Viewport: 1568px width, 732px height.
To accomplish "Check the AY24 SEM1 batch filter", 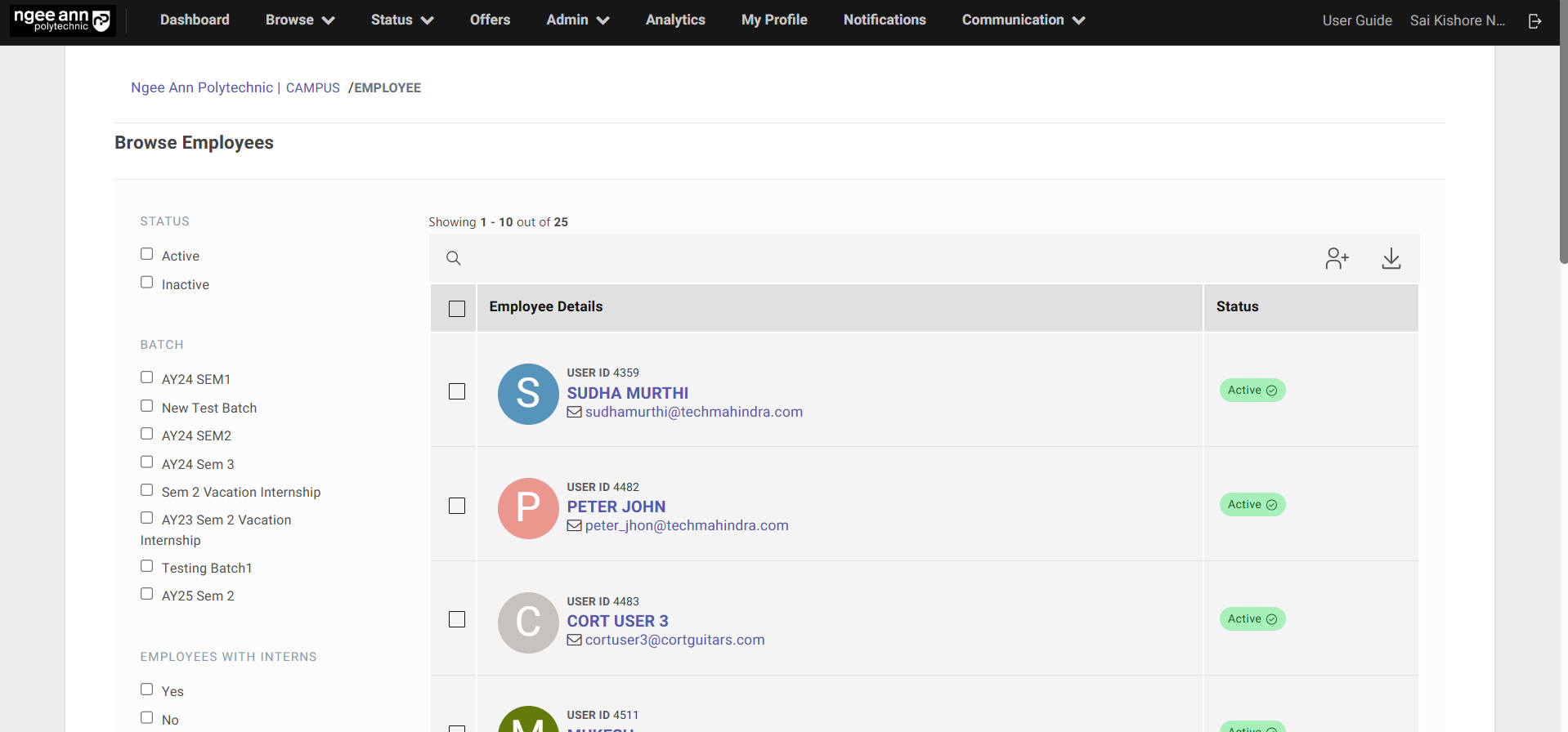I will (147, 377).
